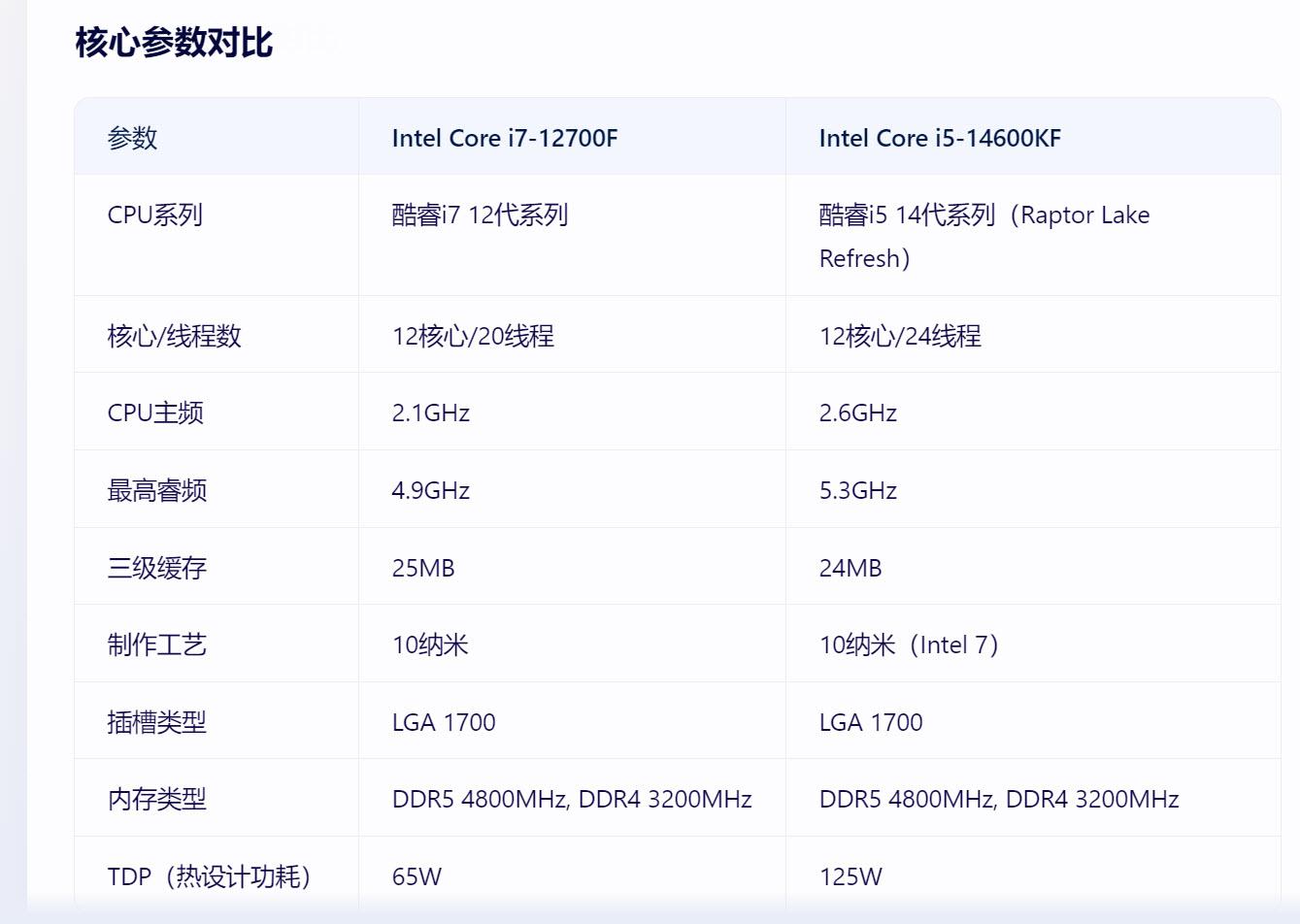This screenshot has height=924, width=1300.
Task: Click the i5-14600KF DDR5 4800MHz memory cell
Action: [999, 799]
